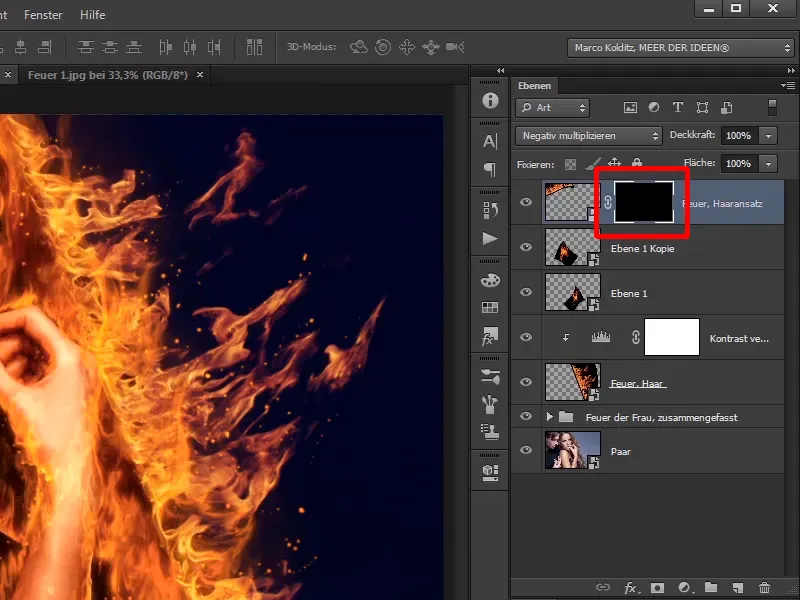
Task: Open the Brush panel icon
Action: point(490,405)
